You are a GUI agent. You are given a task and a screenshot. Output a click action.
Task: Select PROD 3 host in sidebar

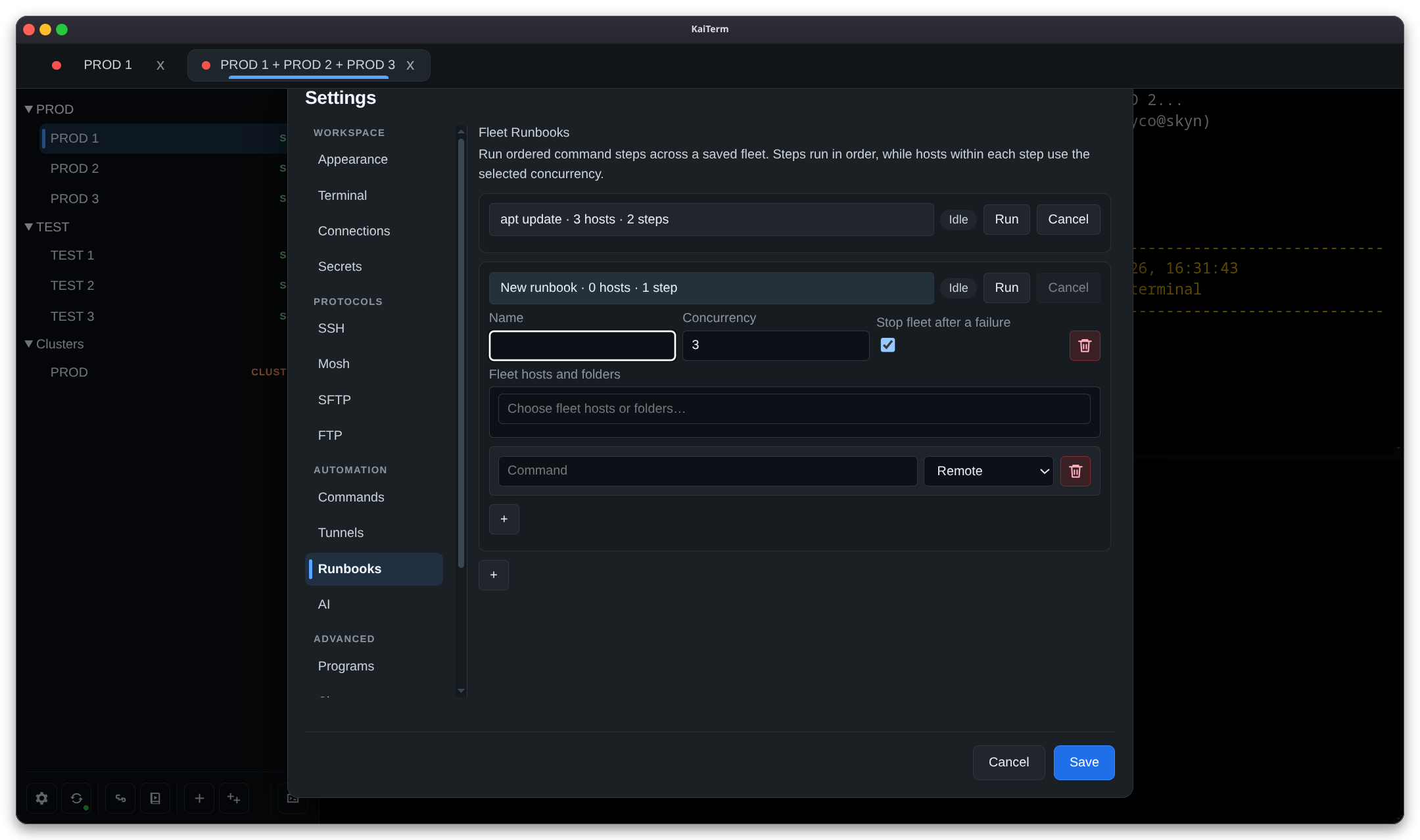click(163, 199)
